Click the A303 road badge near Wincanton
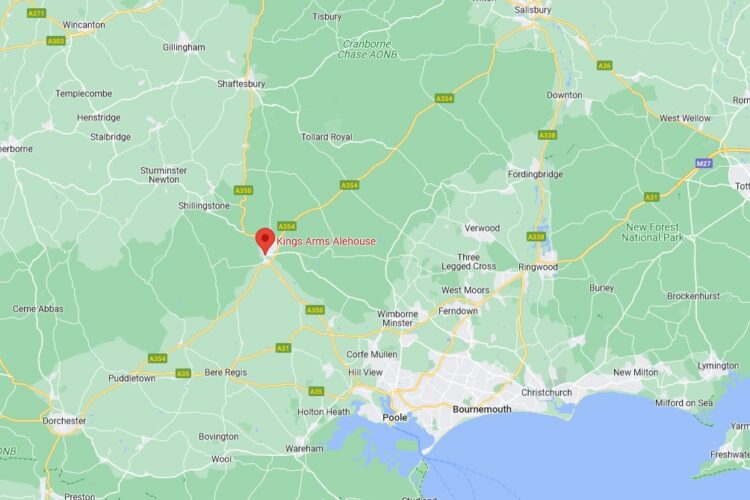Screen dimensions: 750x500 click(56, 42)
